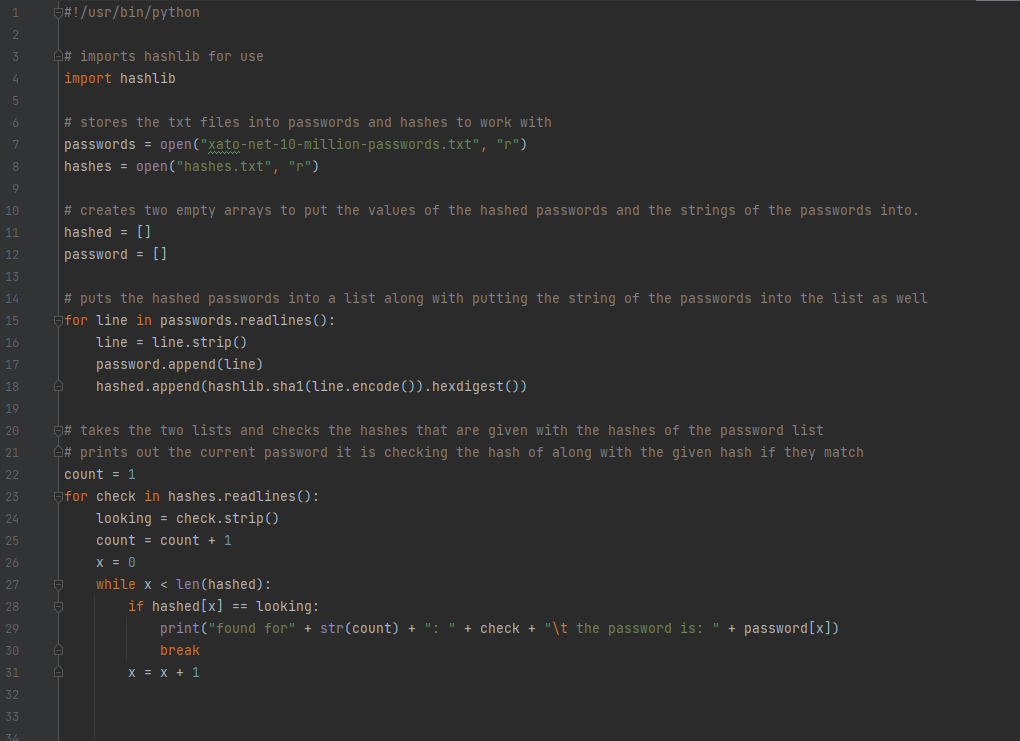1020x741 pixels.
Task: Click the fold marker beside the break statement
Action: (58, 650)
